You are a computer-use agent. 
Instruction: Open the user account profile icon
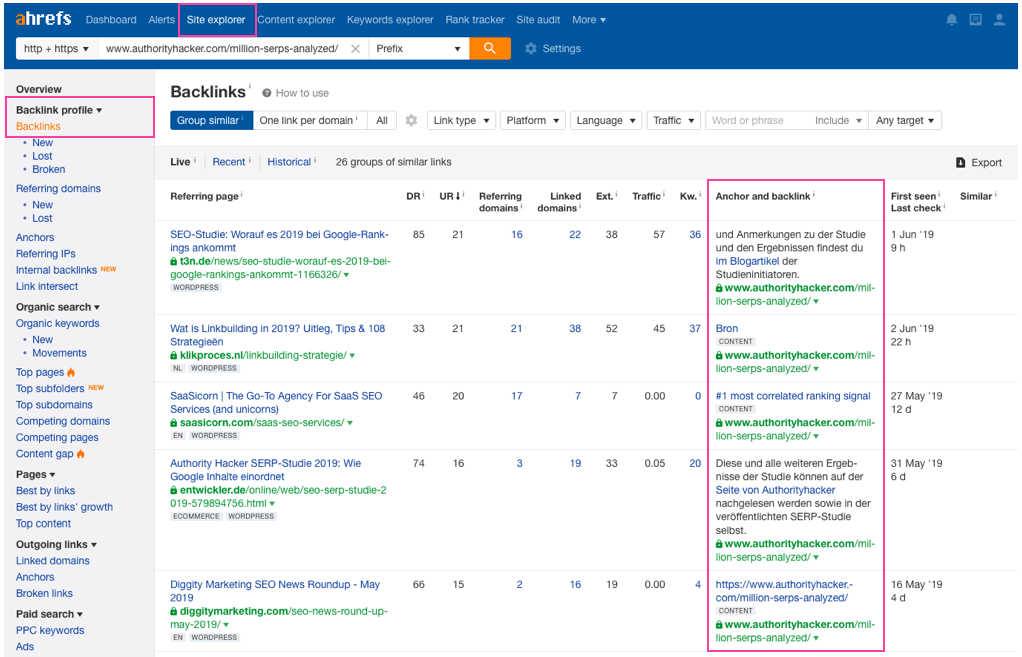pos(999,20)
